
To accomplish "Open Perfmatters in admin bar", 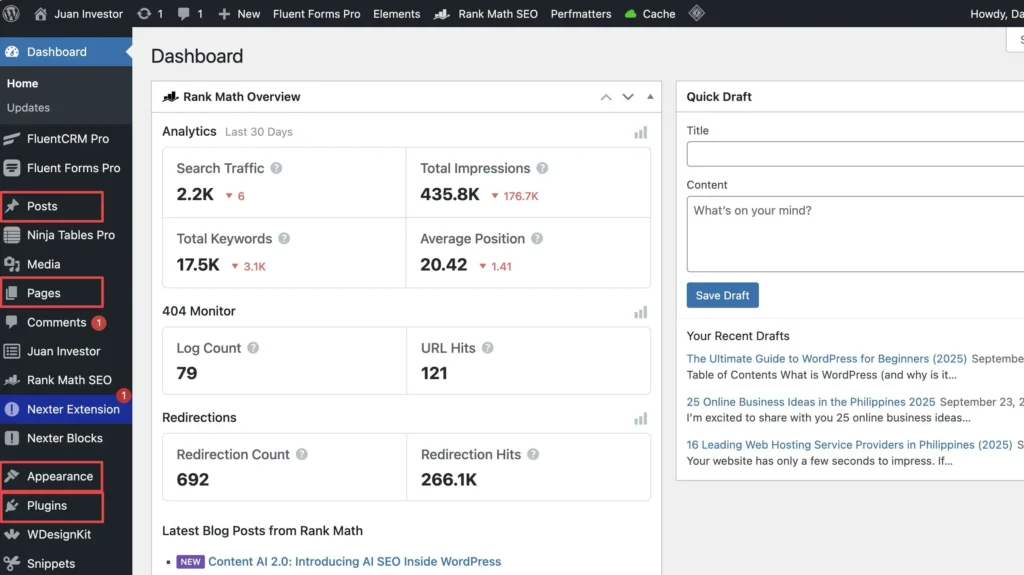I will [x=581, y=14].
